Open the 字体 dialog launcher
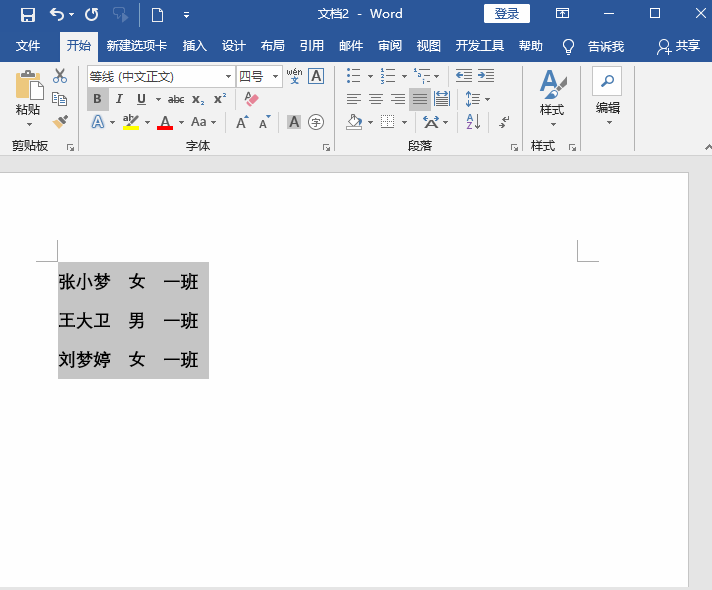Screen dimensions: 712x590 [x=326, y=147]
